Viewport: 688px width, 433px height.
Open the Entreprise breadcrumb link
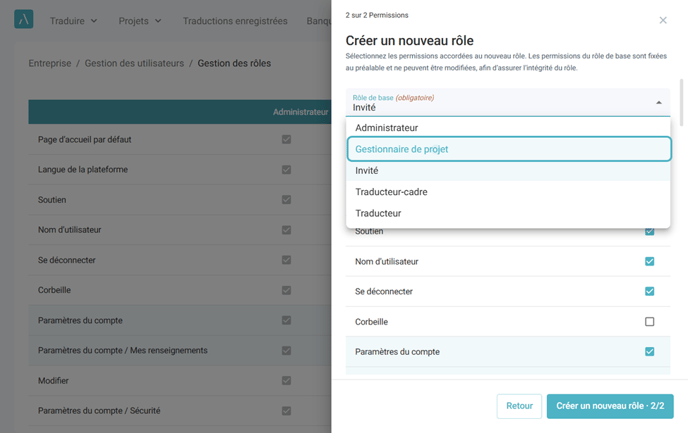pyautogui.click(x=50, y=63)
